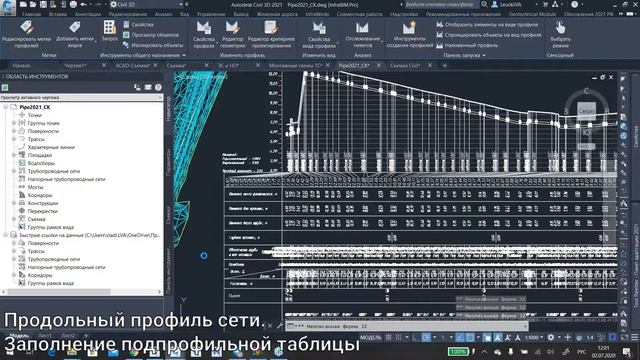Click the search magnifier icon in title bar

pyautogui.click(x=484, y=4)
